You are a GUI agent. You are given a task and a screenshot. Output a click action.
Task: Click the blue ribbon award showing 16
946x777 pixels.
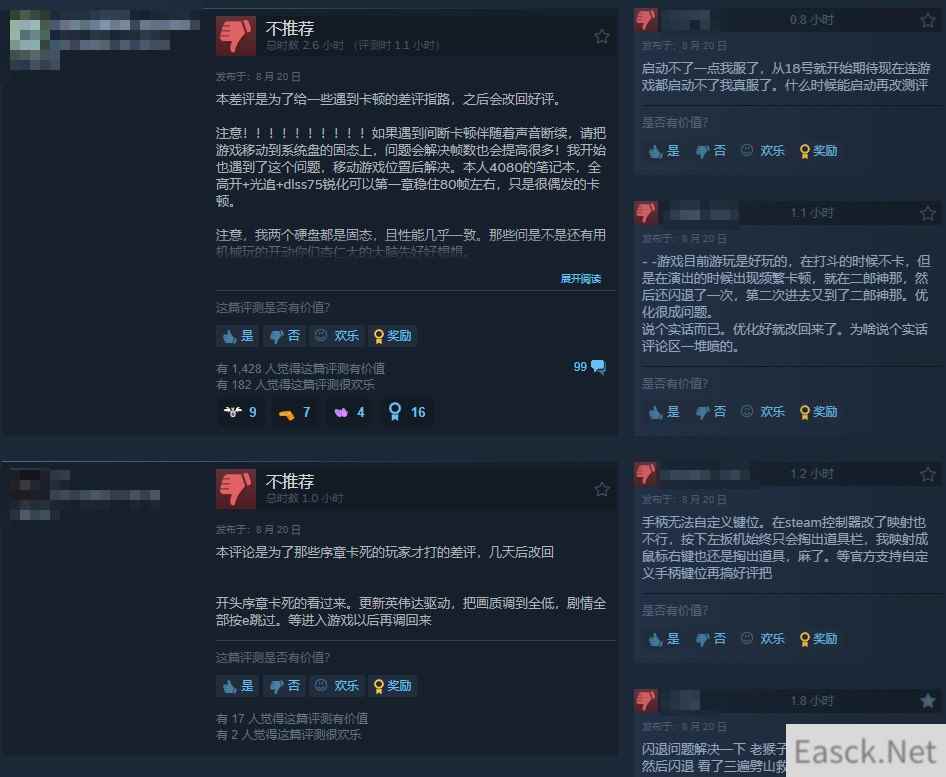407,412
